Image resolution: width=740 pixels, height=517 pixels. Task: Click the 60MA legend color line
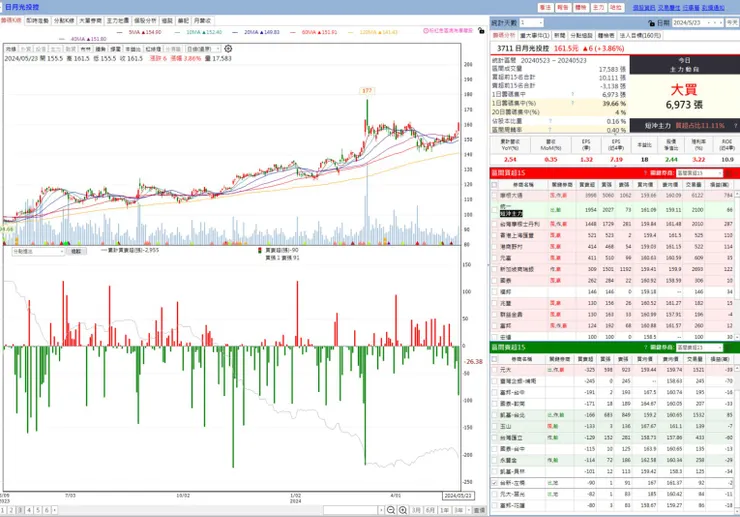tap(293, 33)
